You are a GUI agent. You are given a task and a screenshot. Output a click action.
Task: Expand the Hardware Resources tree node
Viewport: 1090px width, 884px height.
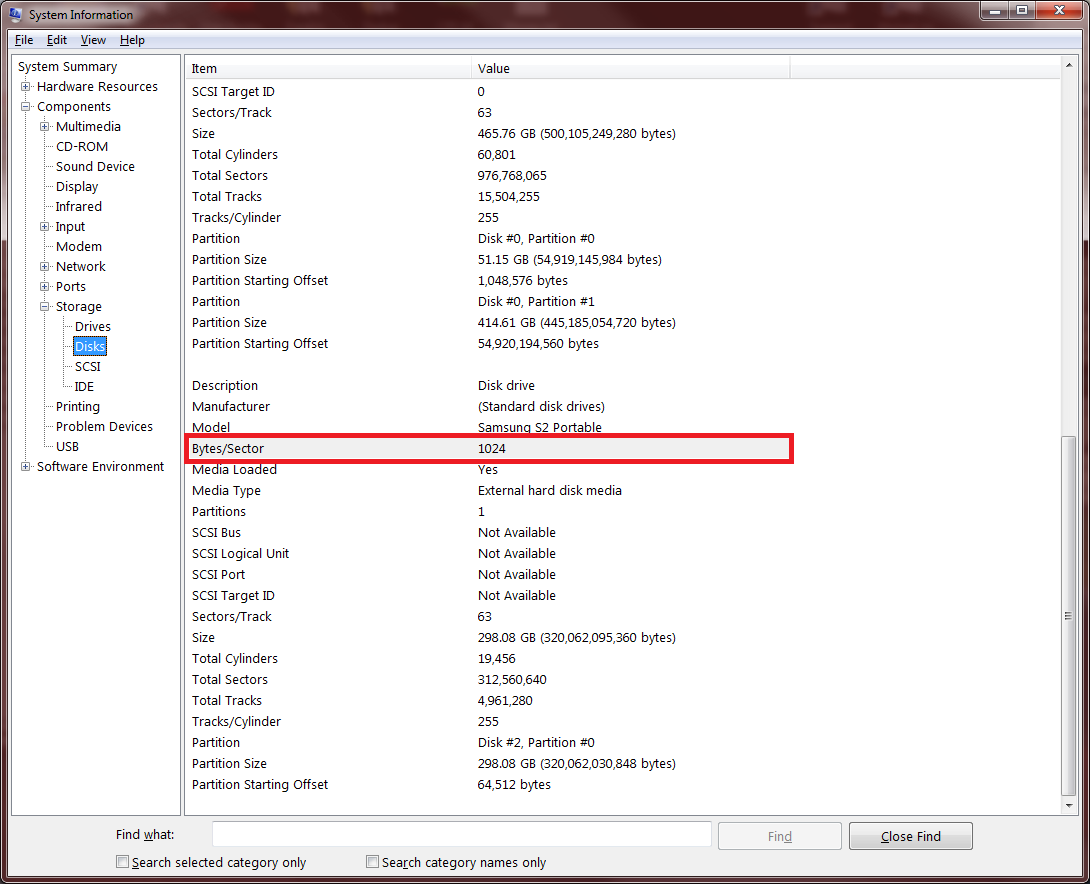[x=26, y=87]
